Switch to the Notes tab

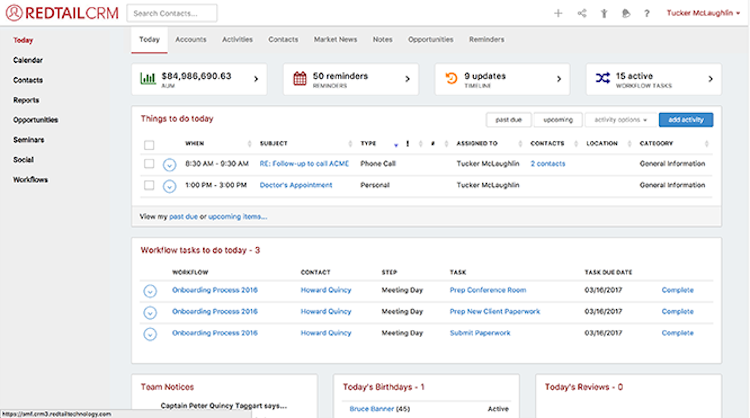[x=383, y=40]
